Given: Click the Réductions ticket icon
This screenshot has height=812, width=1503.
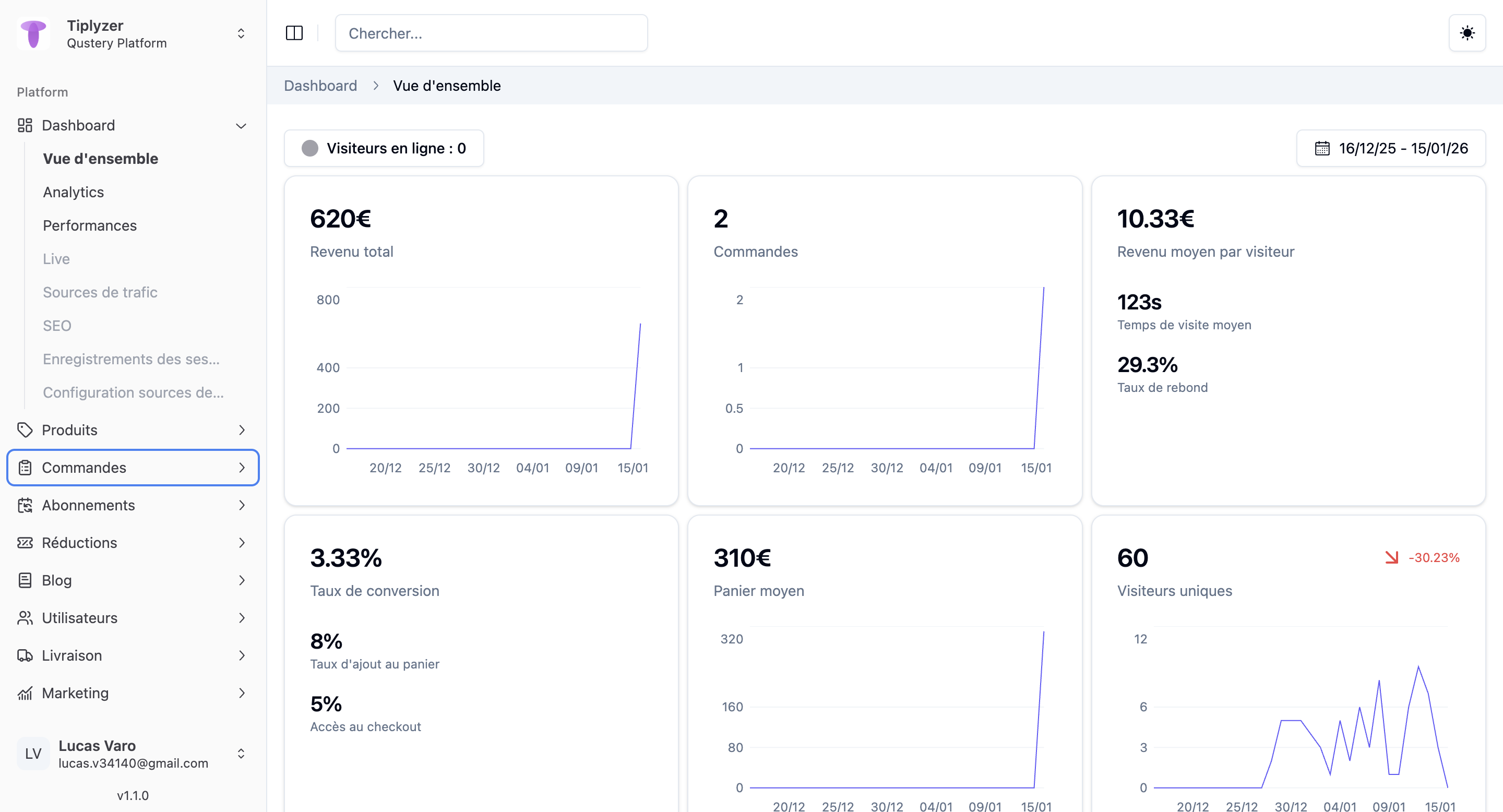Looking at the screenshot, I should (25, 543).
